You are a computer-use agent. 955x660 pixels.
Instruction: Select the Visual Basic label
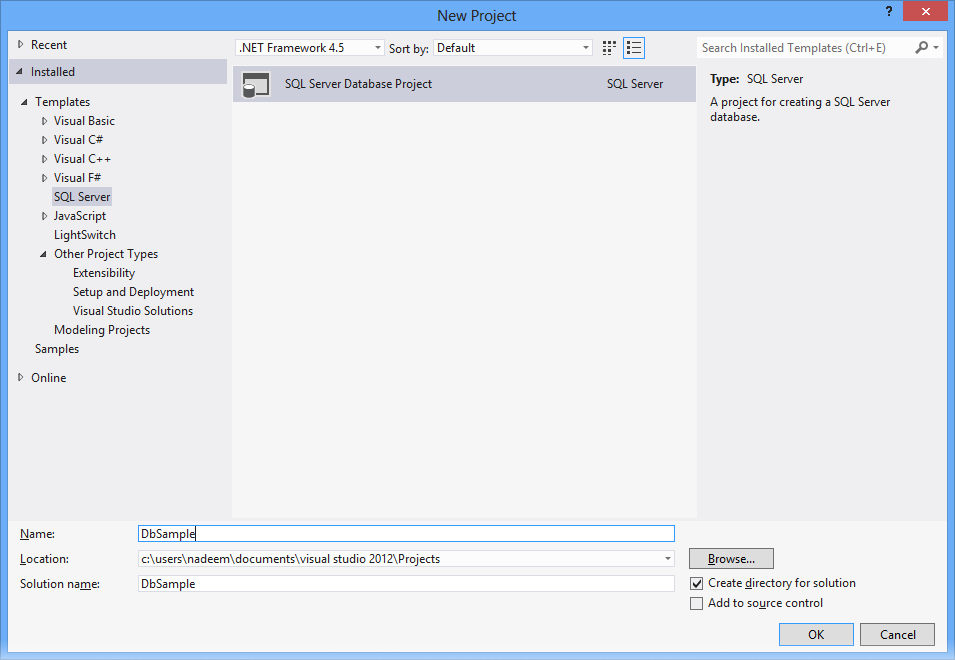coord(84,121)
